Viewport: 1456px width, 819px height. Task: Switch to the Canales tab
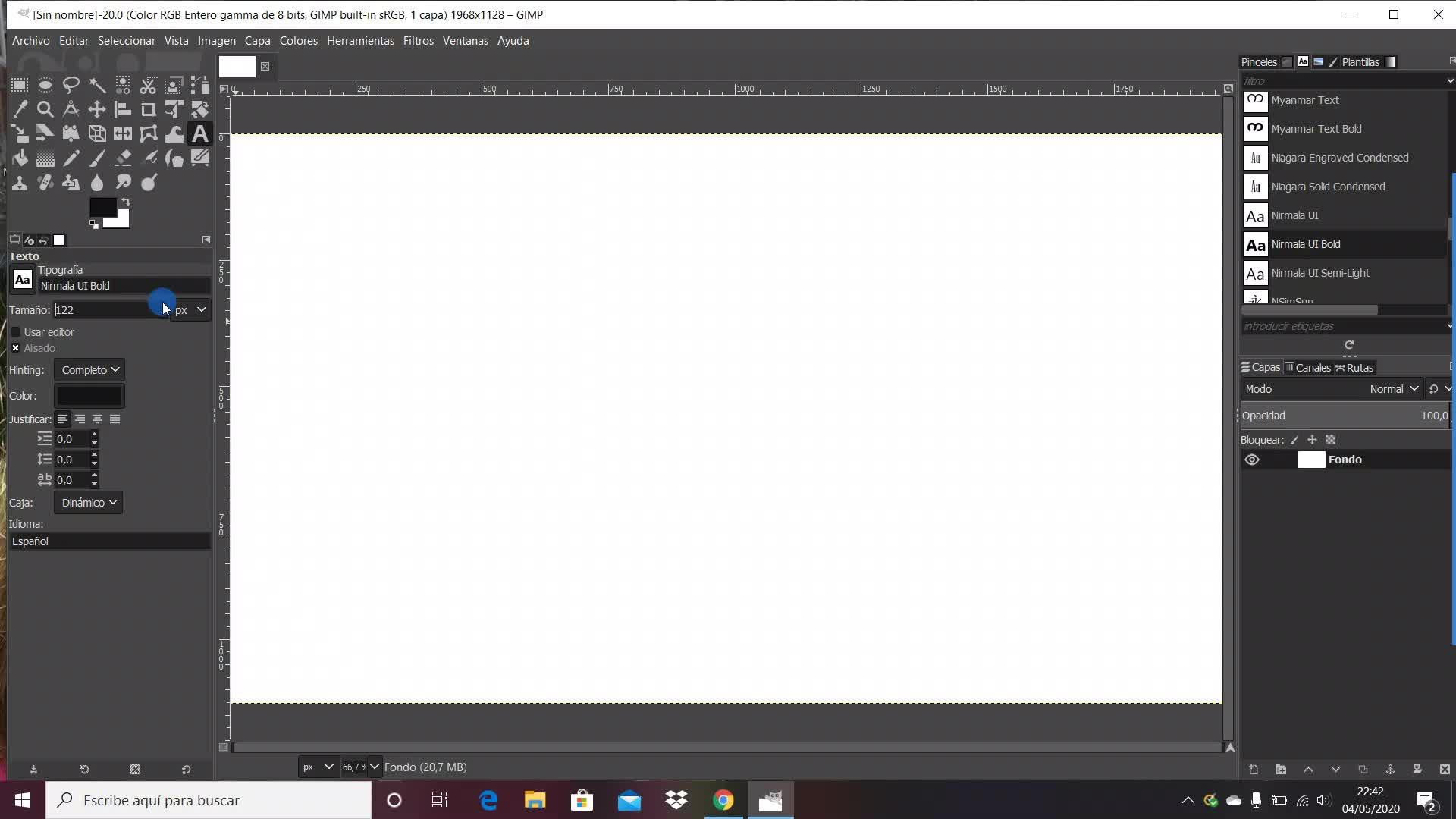[x=1308, y=368]
